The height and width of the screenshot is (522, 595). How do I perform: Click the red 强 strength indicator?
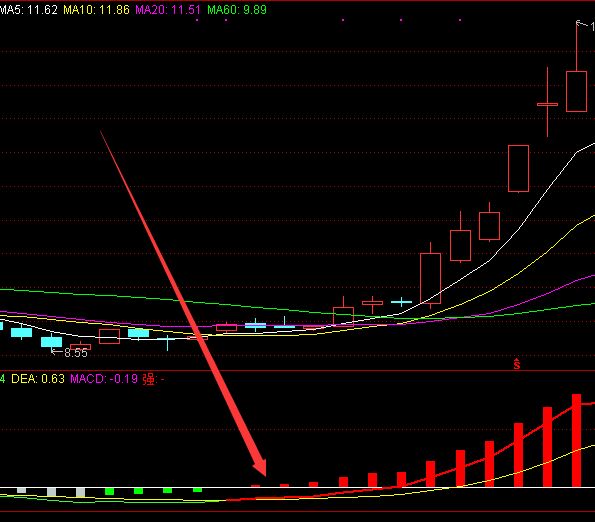click(149, 379)
